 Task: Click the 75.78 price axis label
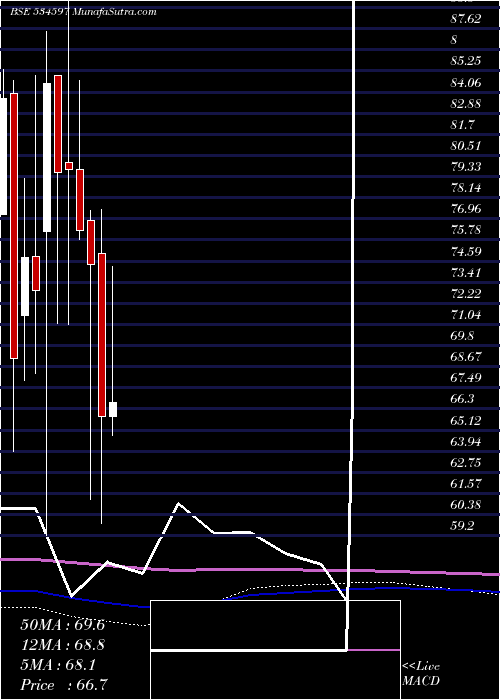click(466, 230)
